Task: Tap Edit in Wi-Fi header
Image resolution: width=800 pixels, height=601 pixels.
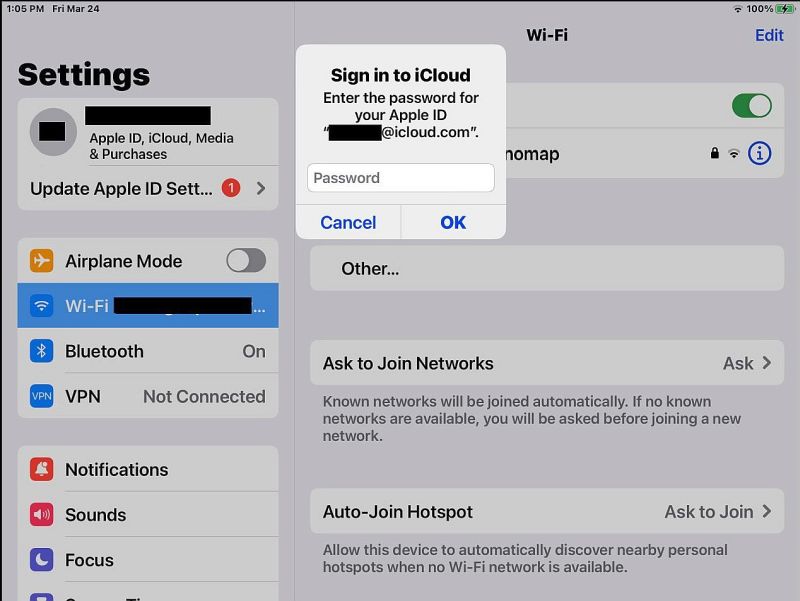Action: [769, 35]
